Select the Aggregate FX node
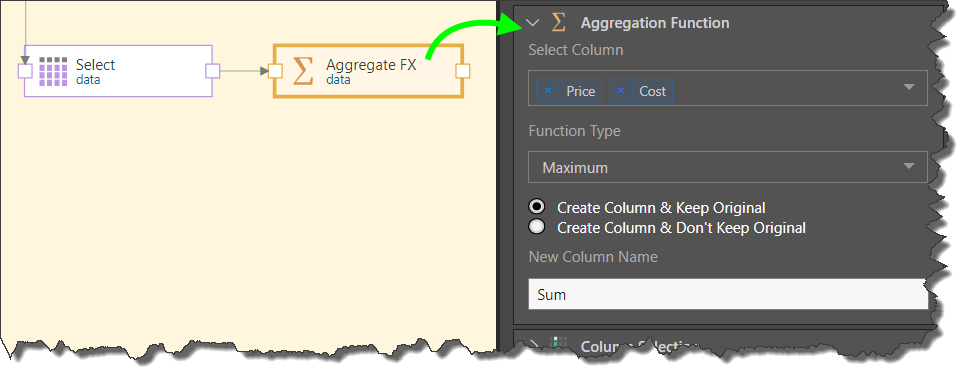The image size is (971, 382). point(368,71)
